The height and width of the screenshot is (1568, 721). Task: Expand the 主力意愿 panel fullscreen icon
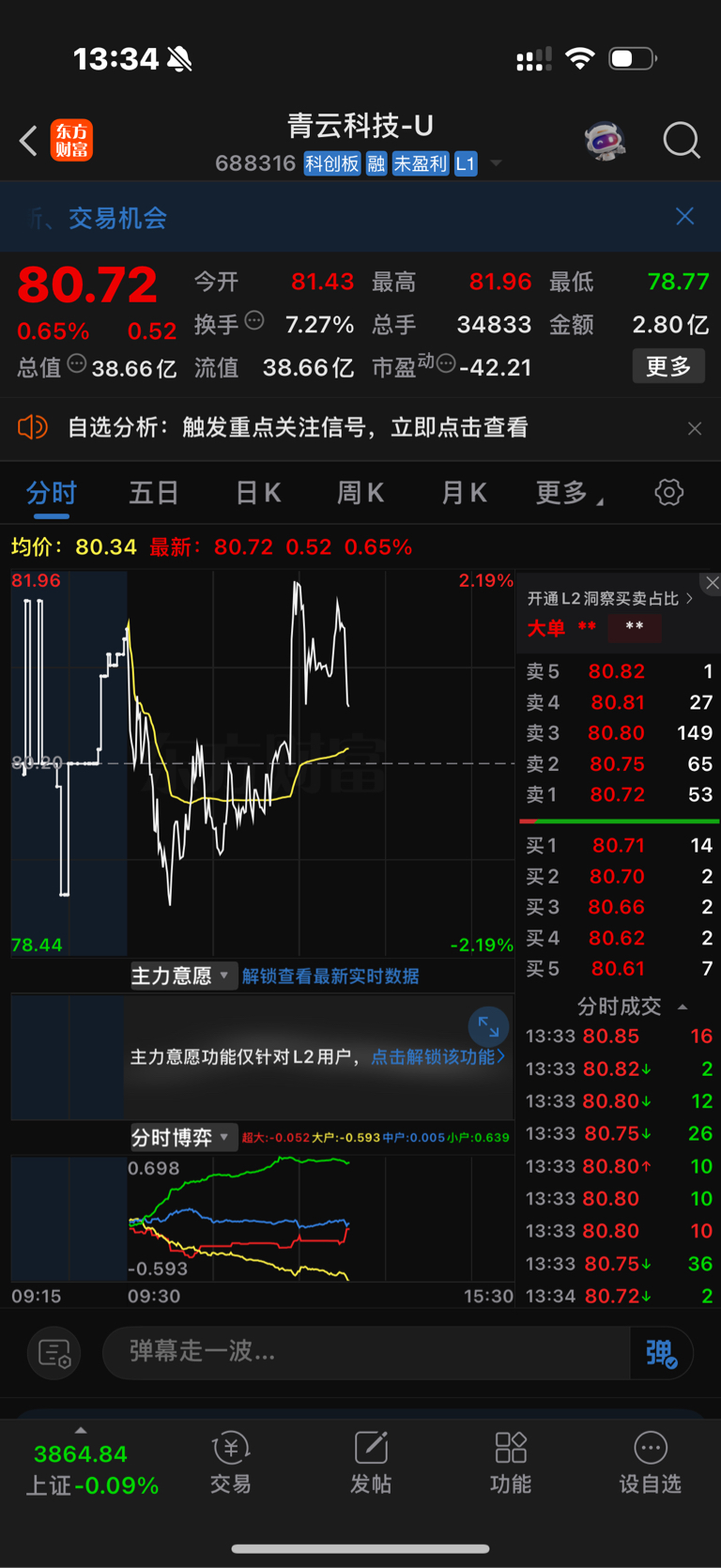pyautogui.click(x=488, y=1027)
